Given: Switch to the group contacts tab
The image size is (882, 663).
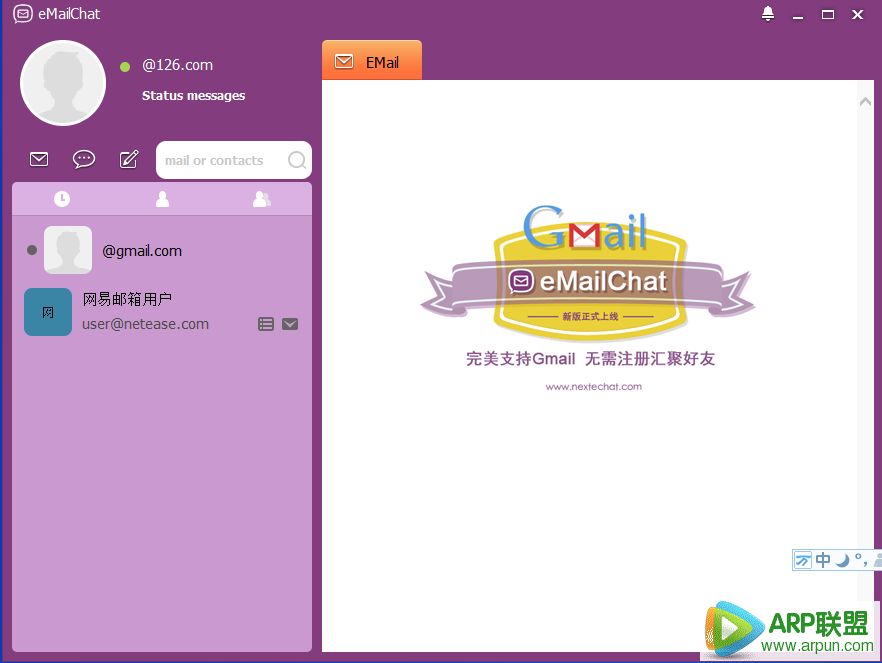Looking at the screenshot, I should coord(262,199).
